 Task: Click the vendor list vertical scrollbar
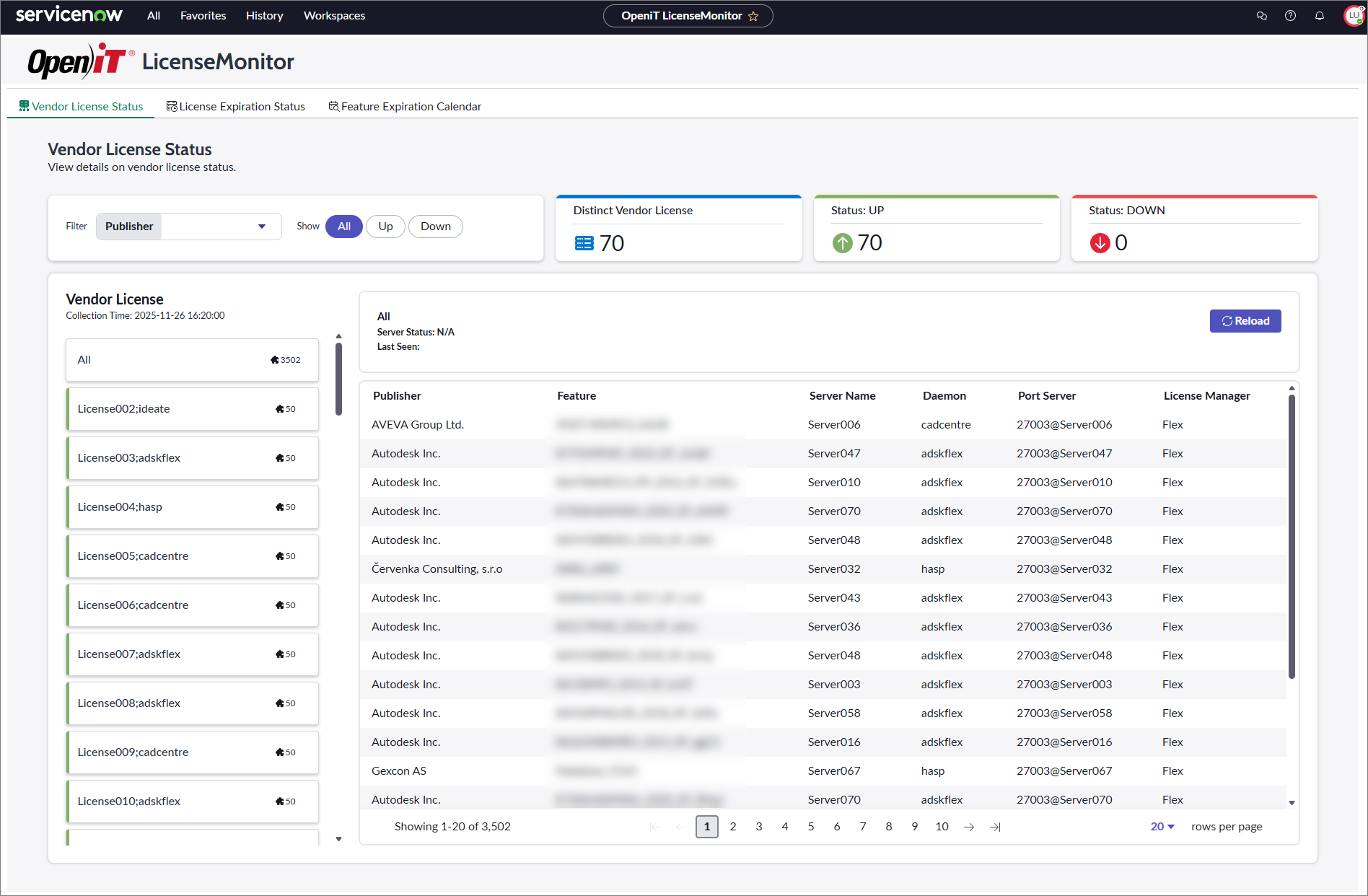[x=338, y=379]
